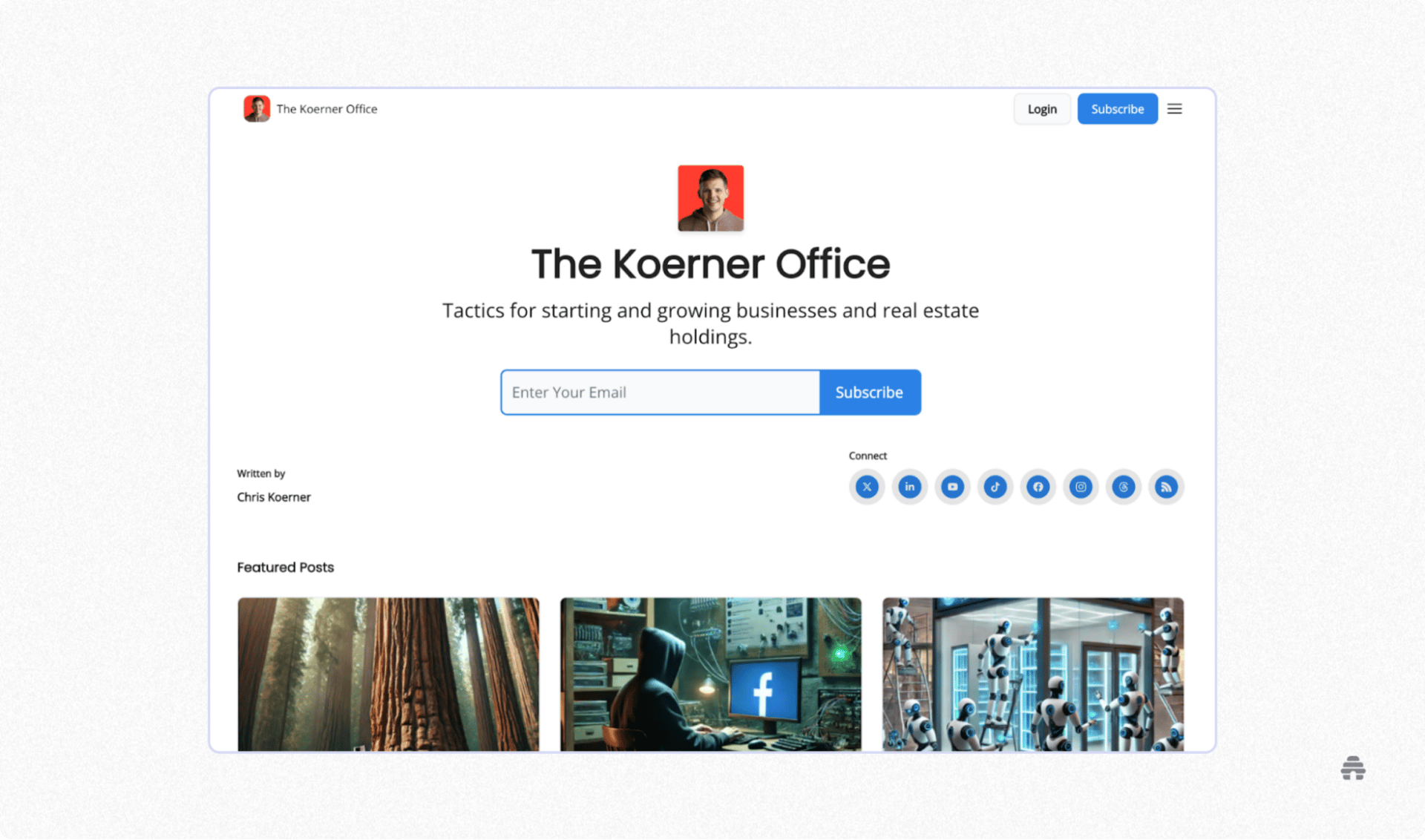The image size is (1425, 840).
Task: Click the Enter Your Email input field
Action: [659, 392]
